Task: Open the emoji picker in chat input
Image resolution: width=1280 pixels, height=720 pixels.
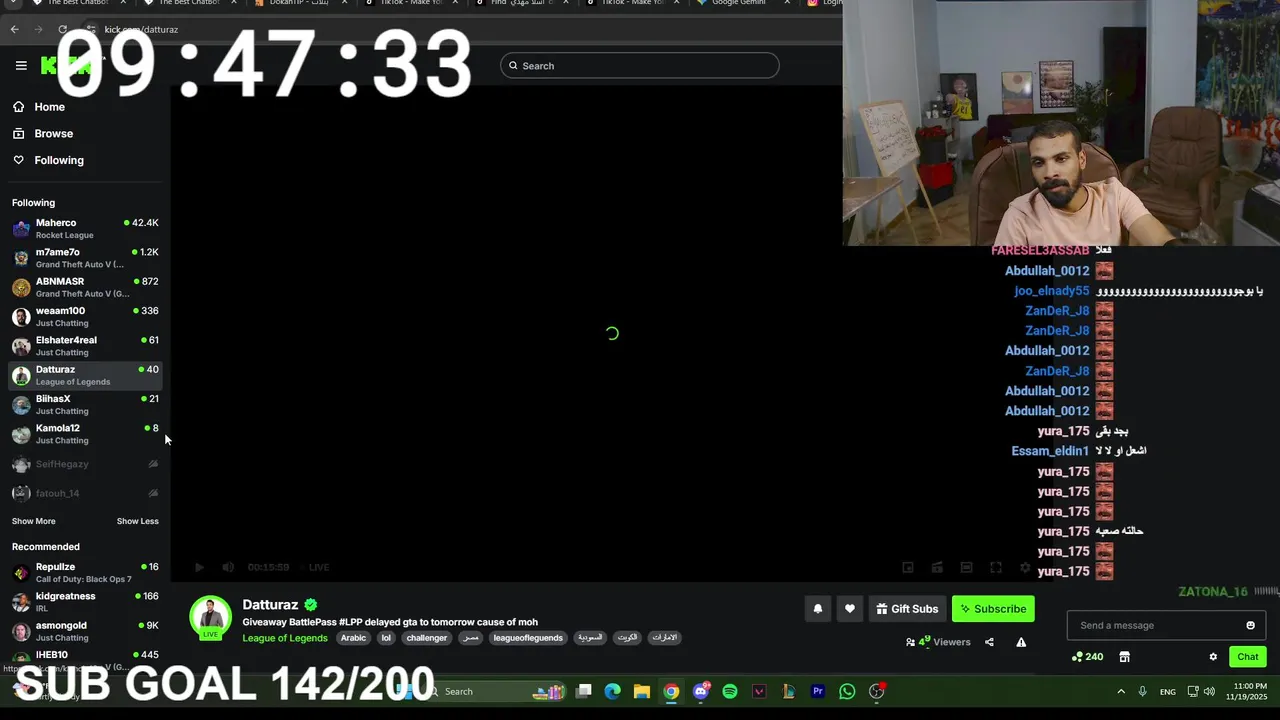Action: coord(1250,626)
